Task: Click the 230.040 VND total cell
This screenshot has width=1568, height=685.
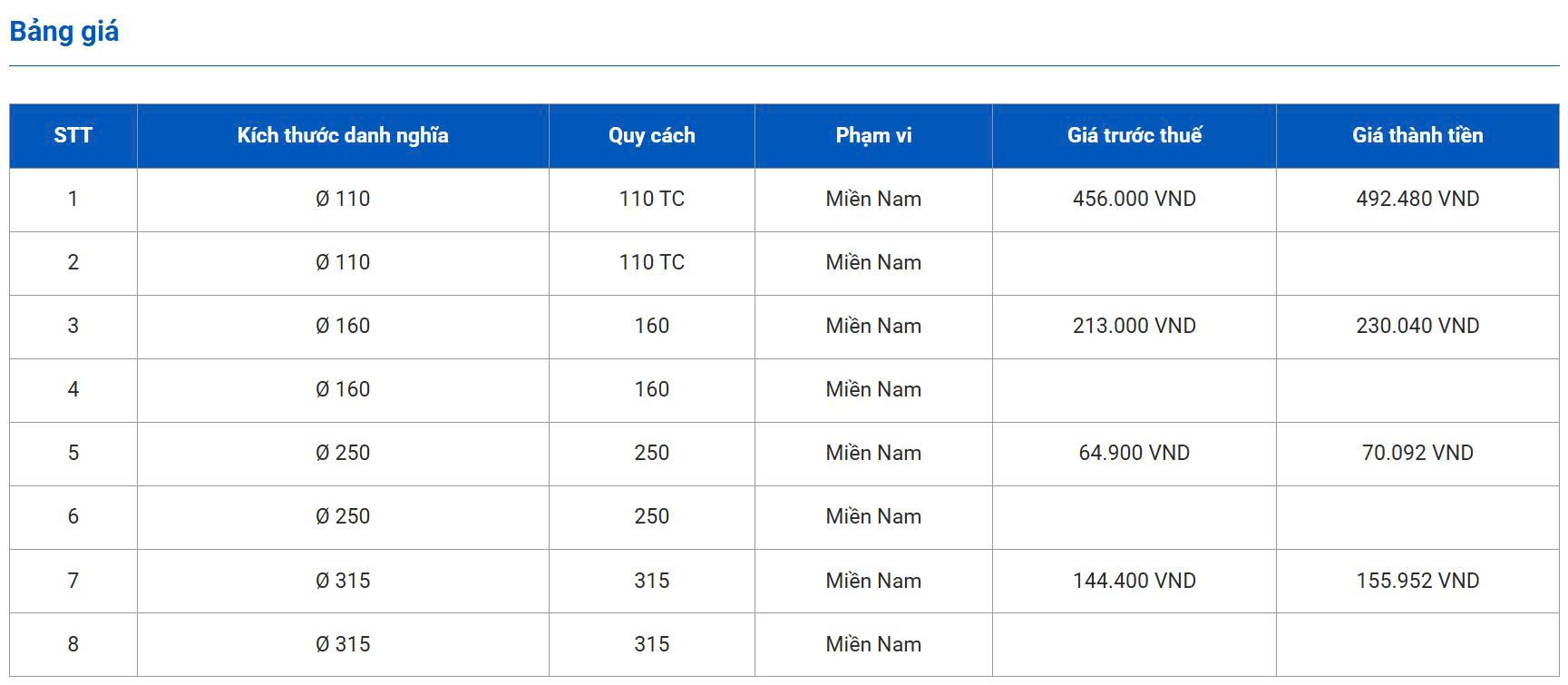Action: pyautogui.click(x=1417, y=327)
